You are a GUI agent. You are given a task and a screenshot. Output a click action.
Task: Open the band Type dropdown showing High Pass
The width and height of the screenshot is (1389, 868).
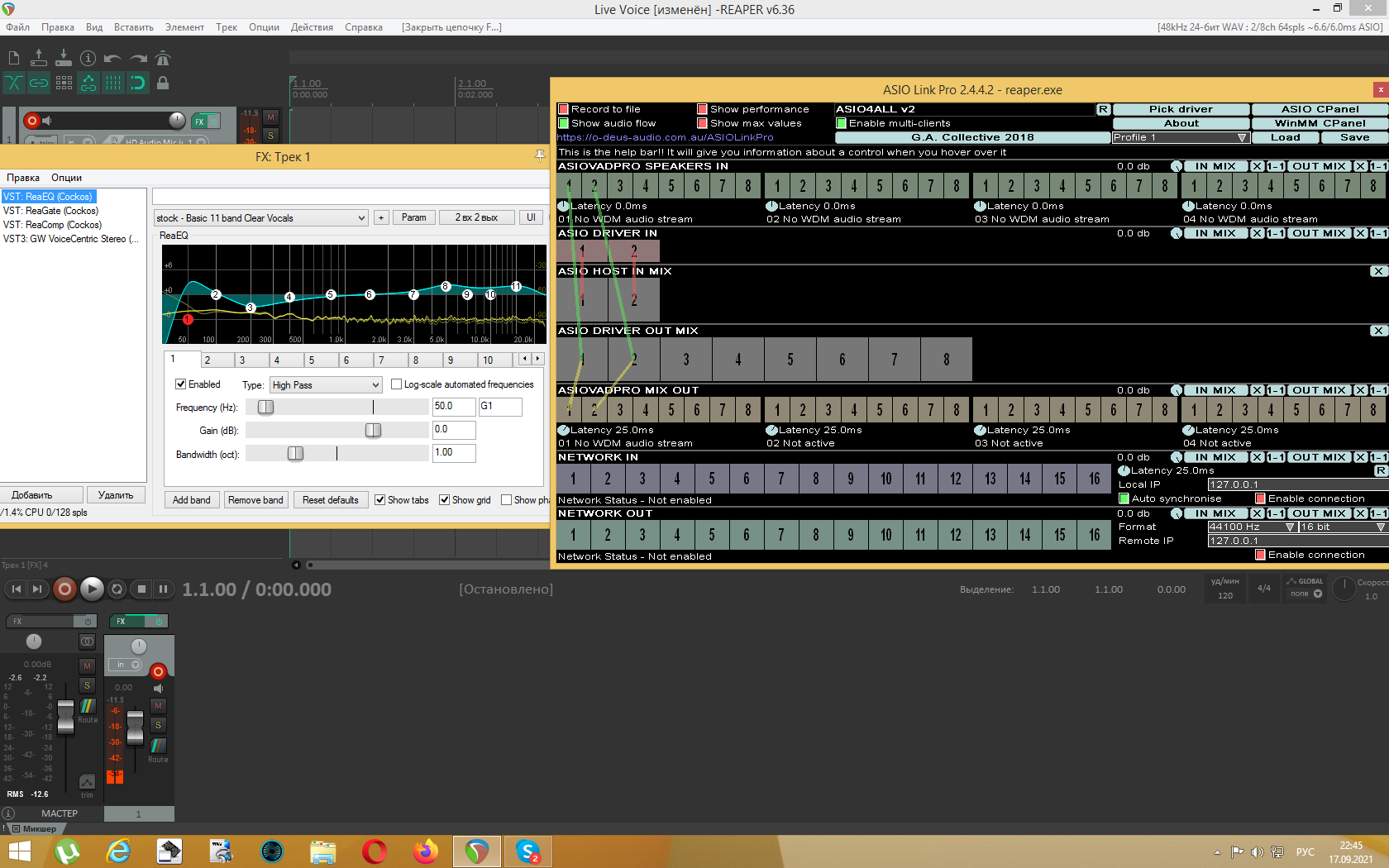click(x=326, y=385)
